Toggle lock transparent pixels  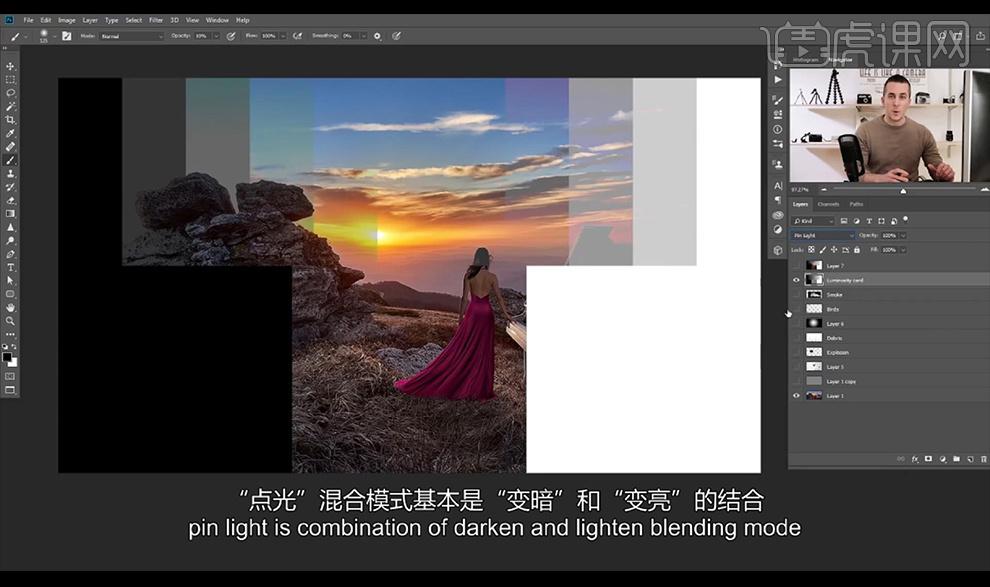click(811, 250)
